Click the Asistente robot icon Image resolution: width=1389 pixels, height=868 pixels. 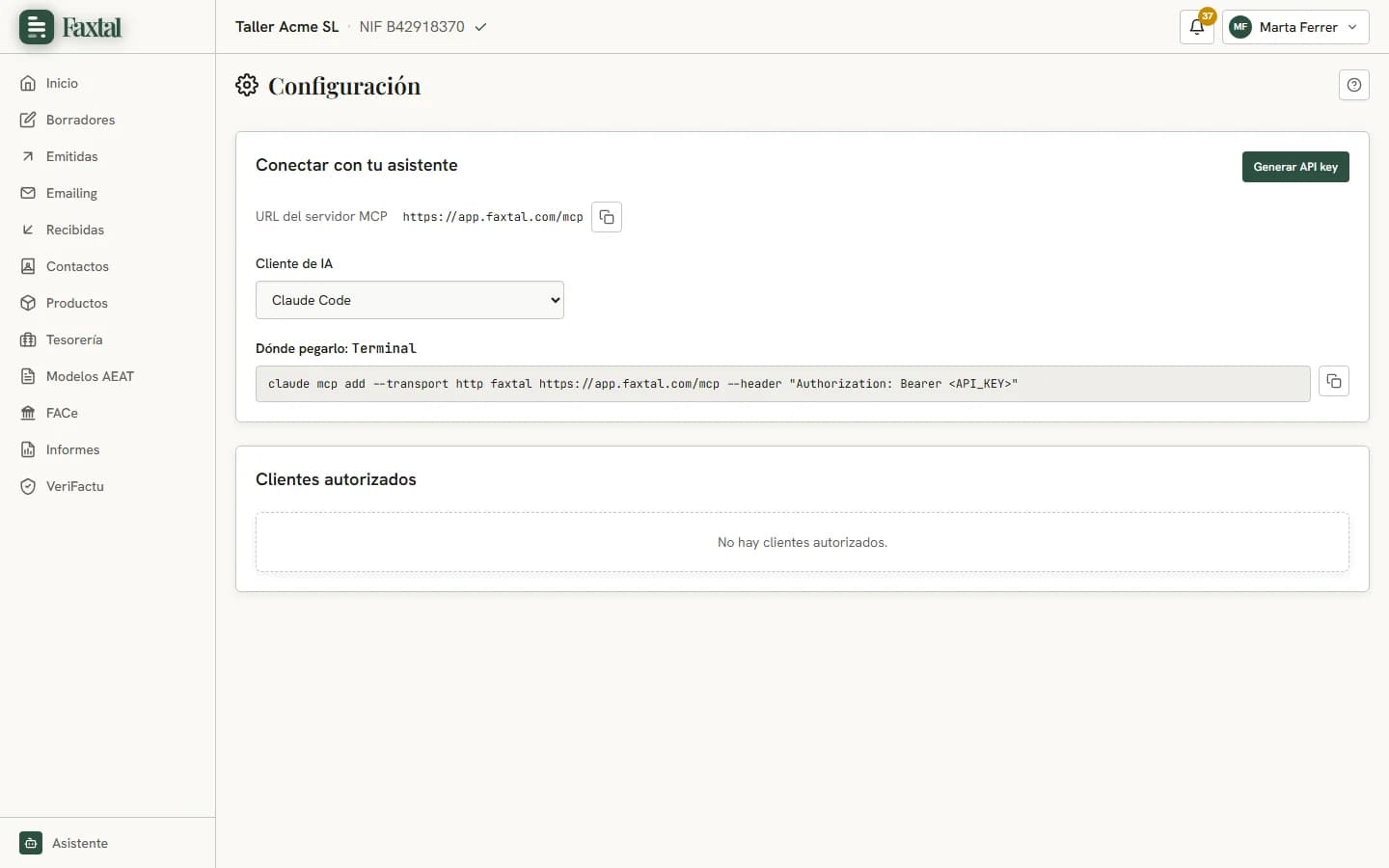click(x=31, y=843)
